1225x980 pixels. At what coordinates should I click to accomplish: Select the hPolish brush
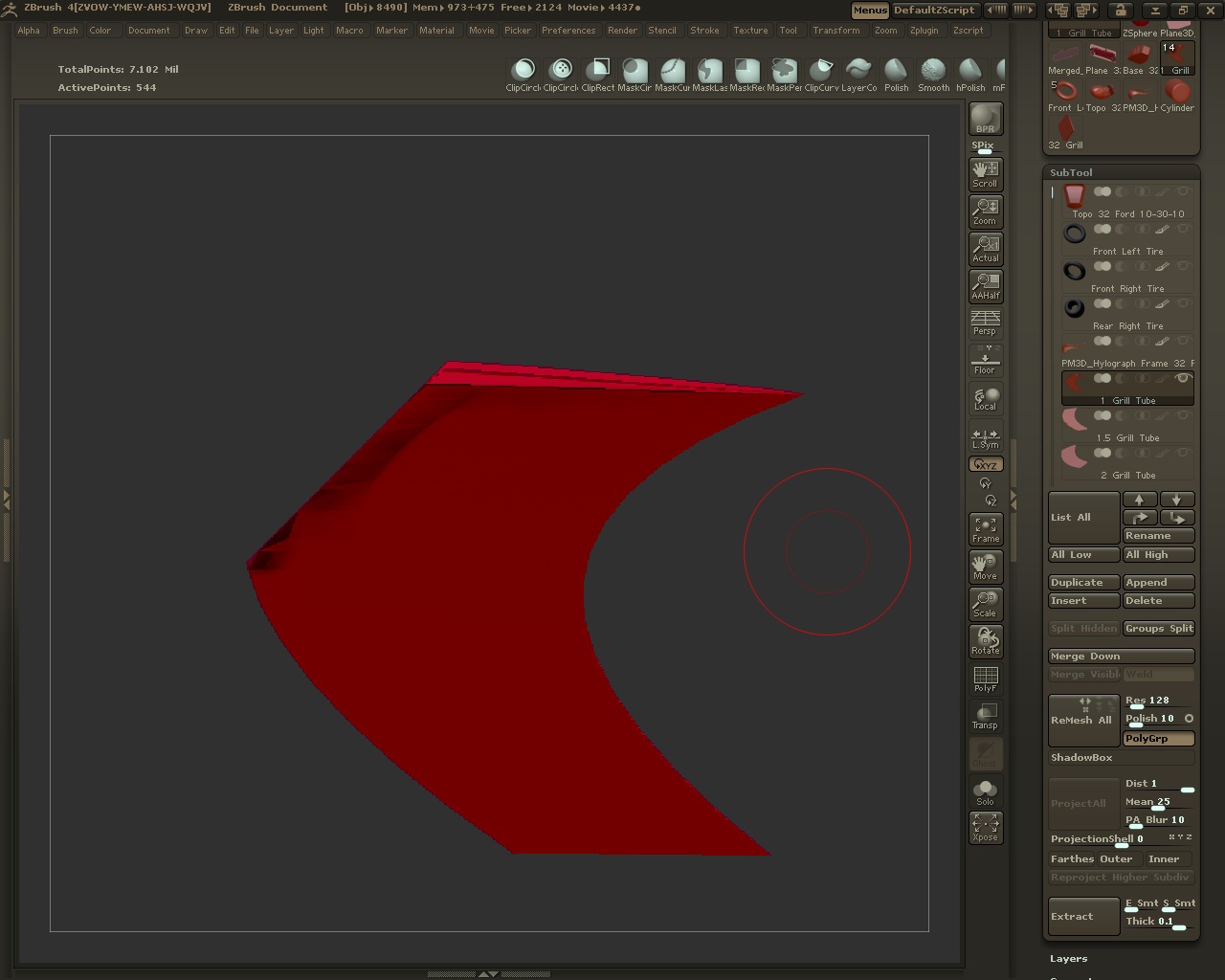[970, 75]
